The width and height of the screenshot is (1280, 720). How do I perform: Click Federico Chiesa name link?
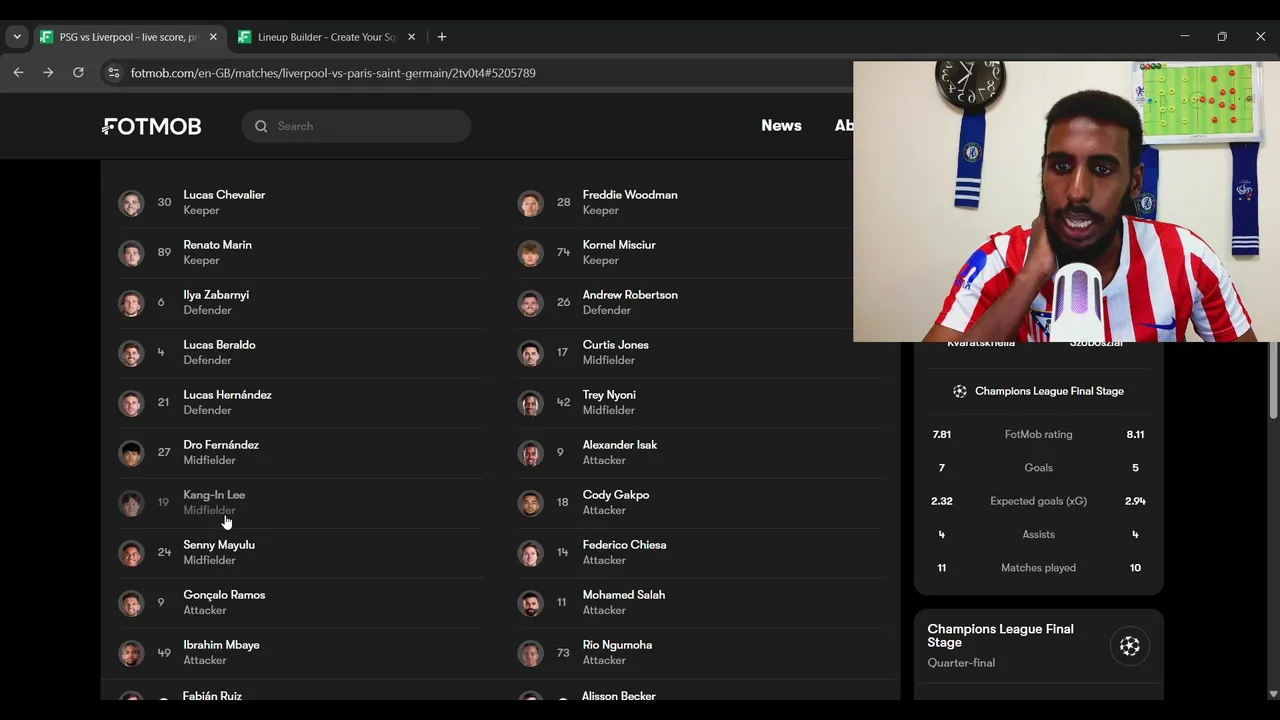click(625, 545)
